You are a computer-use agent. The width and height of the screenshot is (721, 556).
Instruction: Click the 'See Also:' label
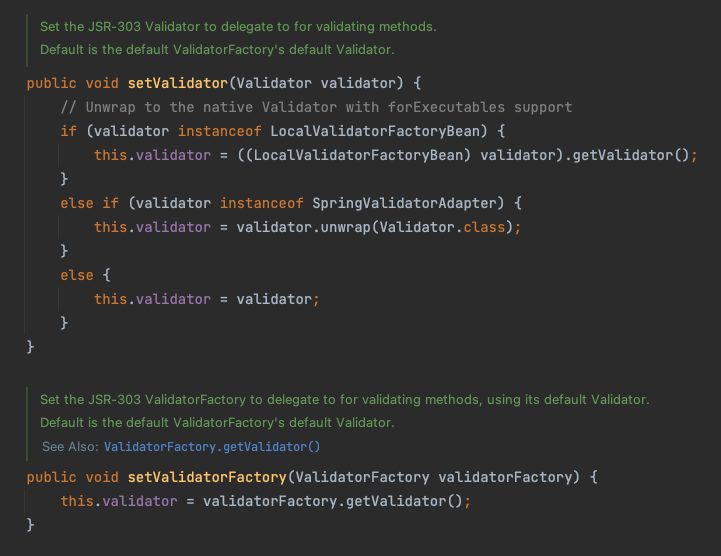point(70,447)
